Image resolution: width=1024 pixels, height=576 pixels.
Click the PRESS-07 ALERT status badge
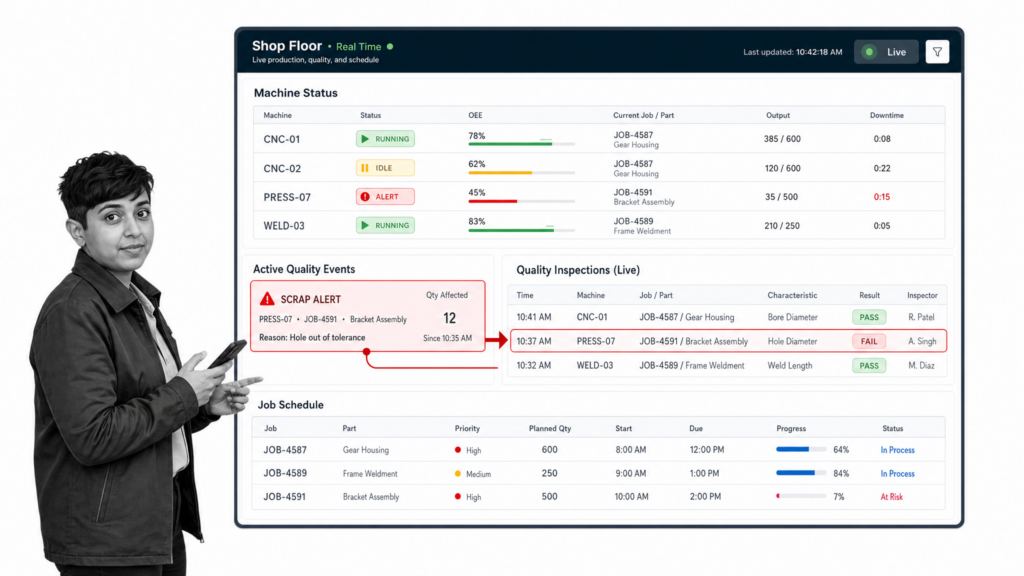click(x=385, y=197)
